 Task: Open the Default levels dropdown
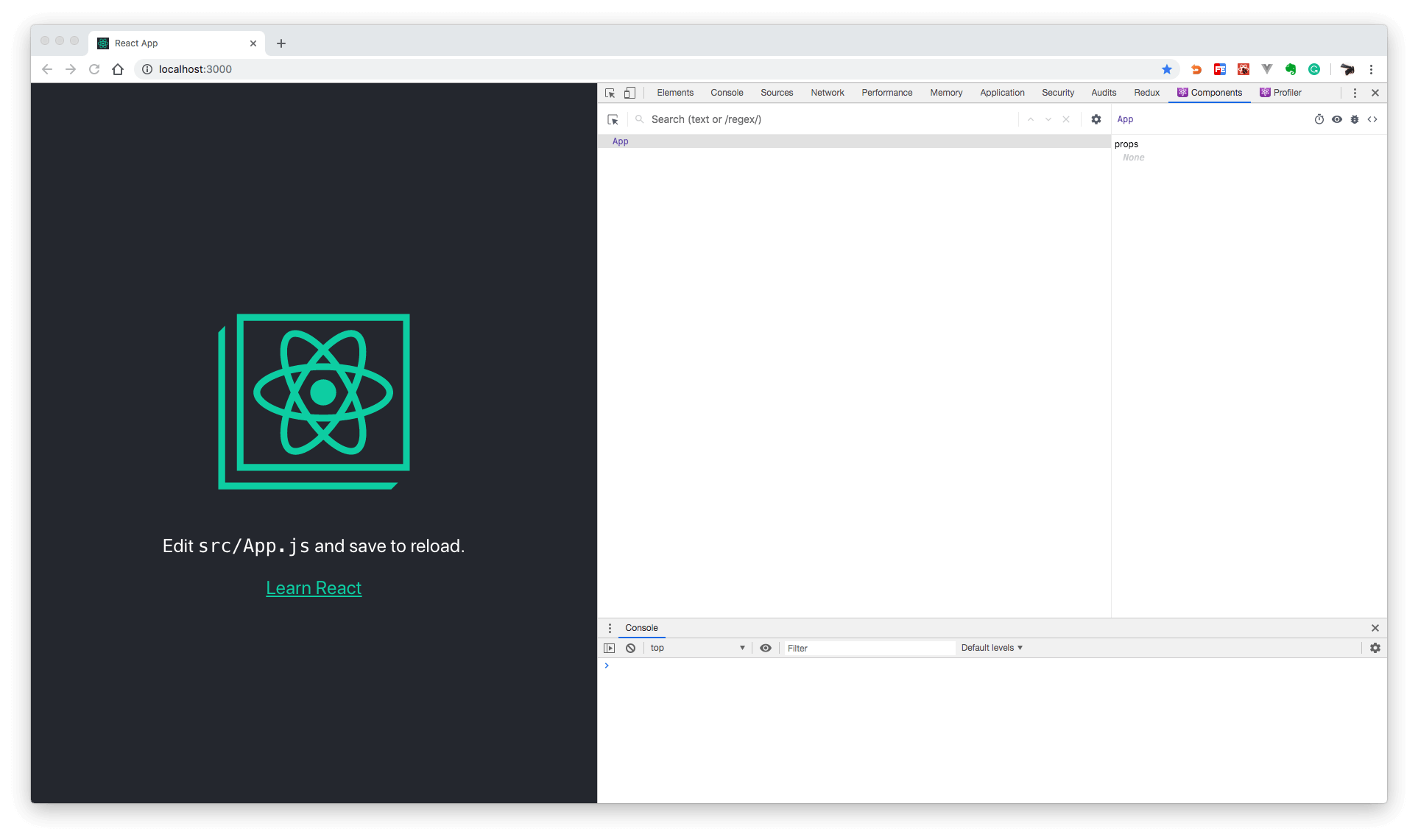992,648
